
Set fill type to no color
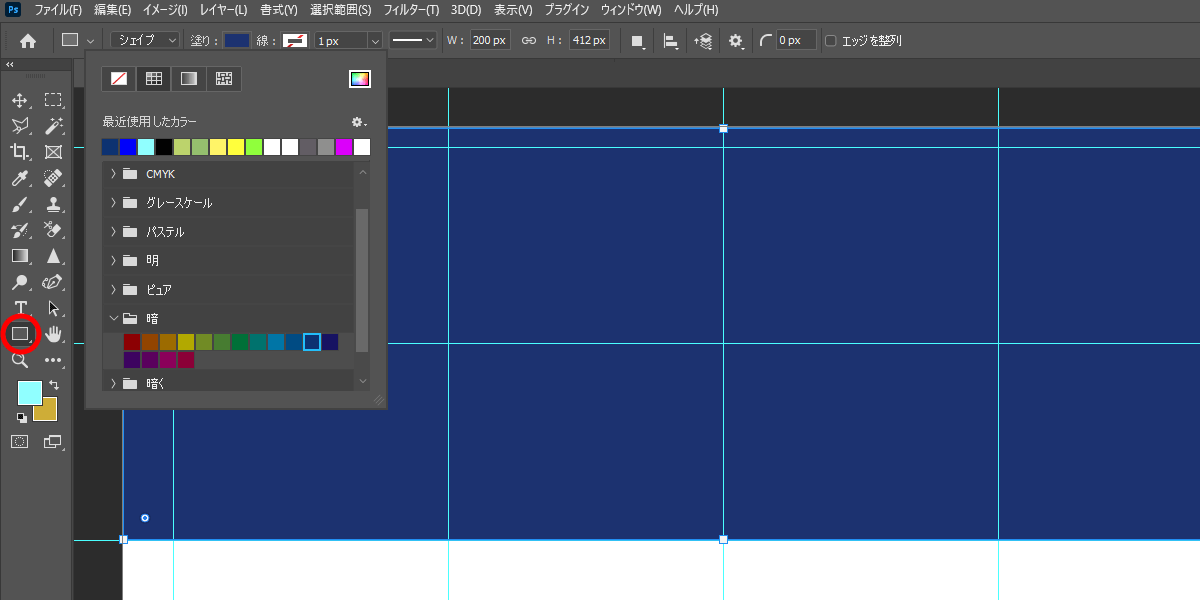tap(118, 79)
